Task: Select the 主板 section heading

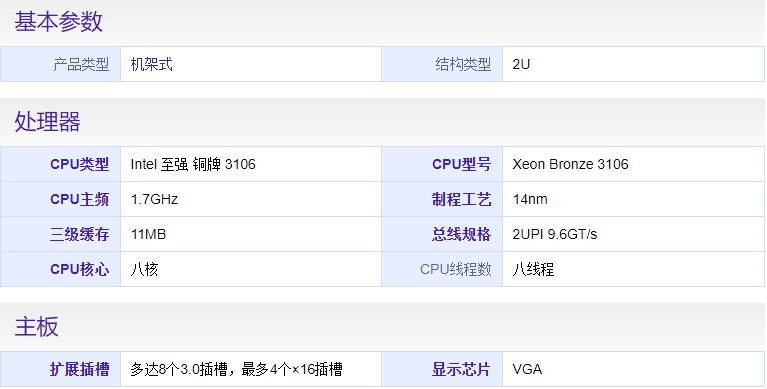Action: coord(36,326)
